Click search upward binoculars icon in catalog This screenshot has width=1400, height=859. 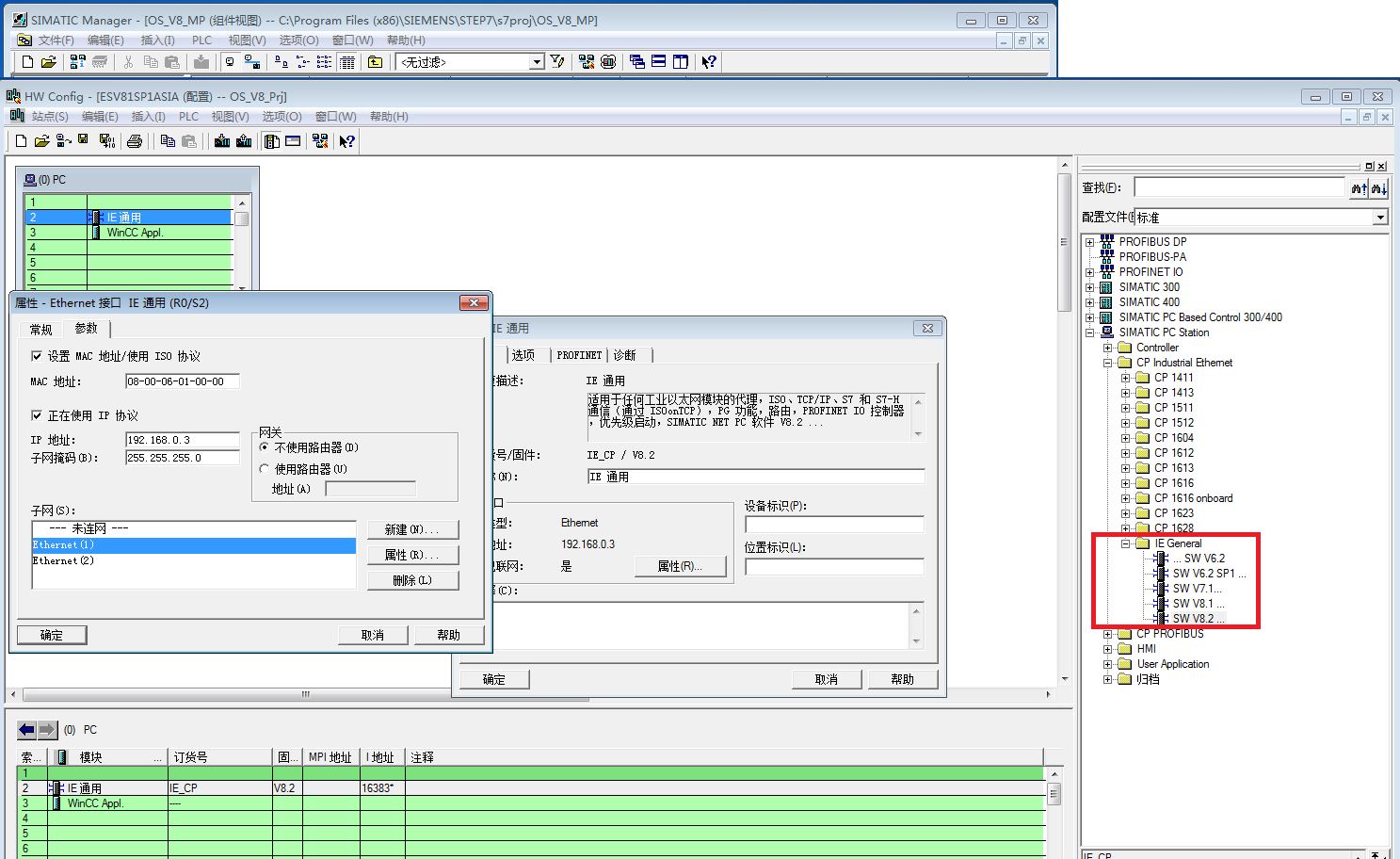coord(1359,188)
